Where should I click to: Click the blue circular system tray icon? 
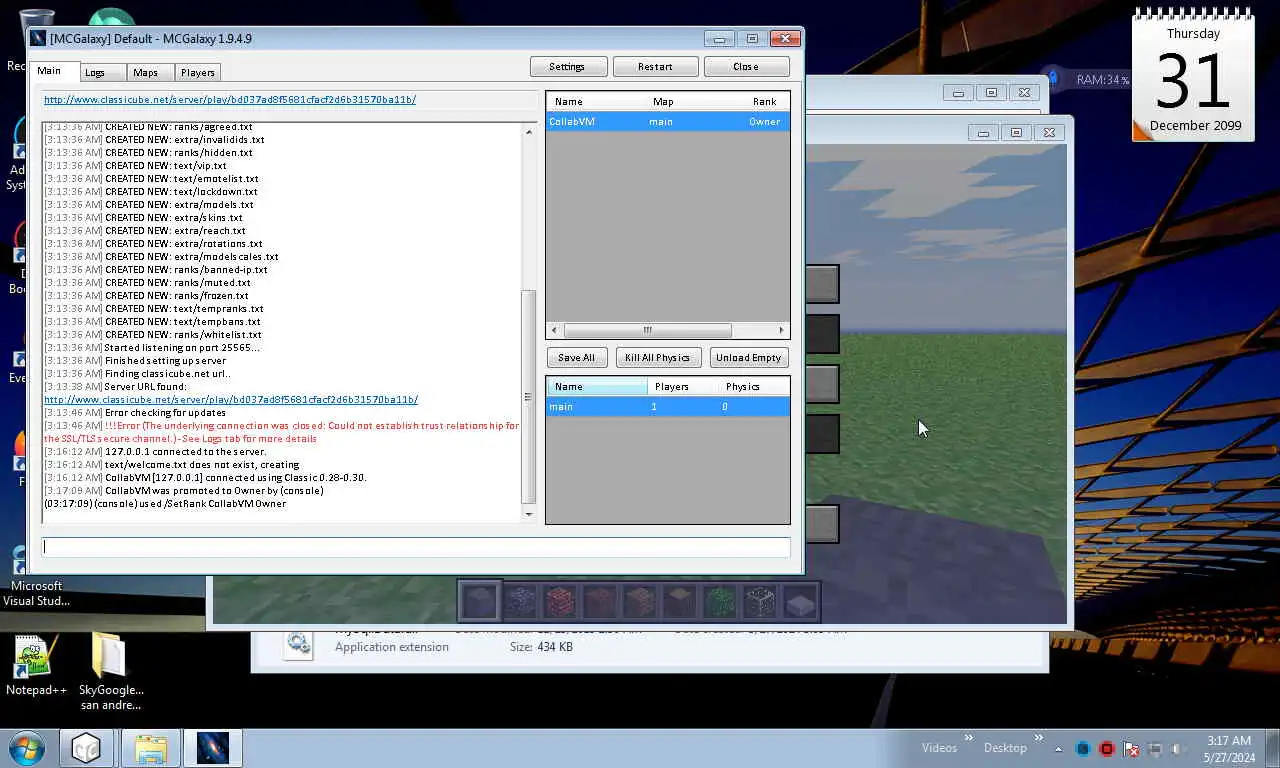click(x=1083, y=748)
